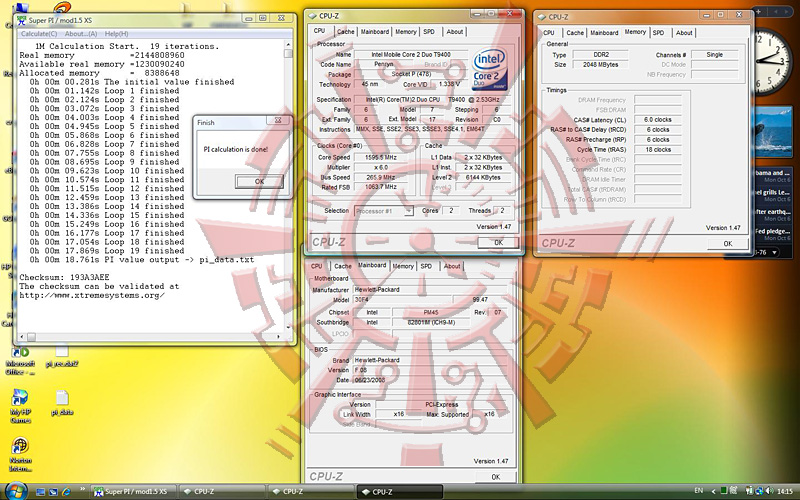Click the sidebar analog clock gadget
This screenshot has height=500, width=800.
[x=772, y=62]
